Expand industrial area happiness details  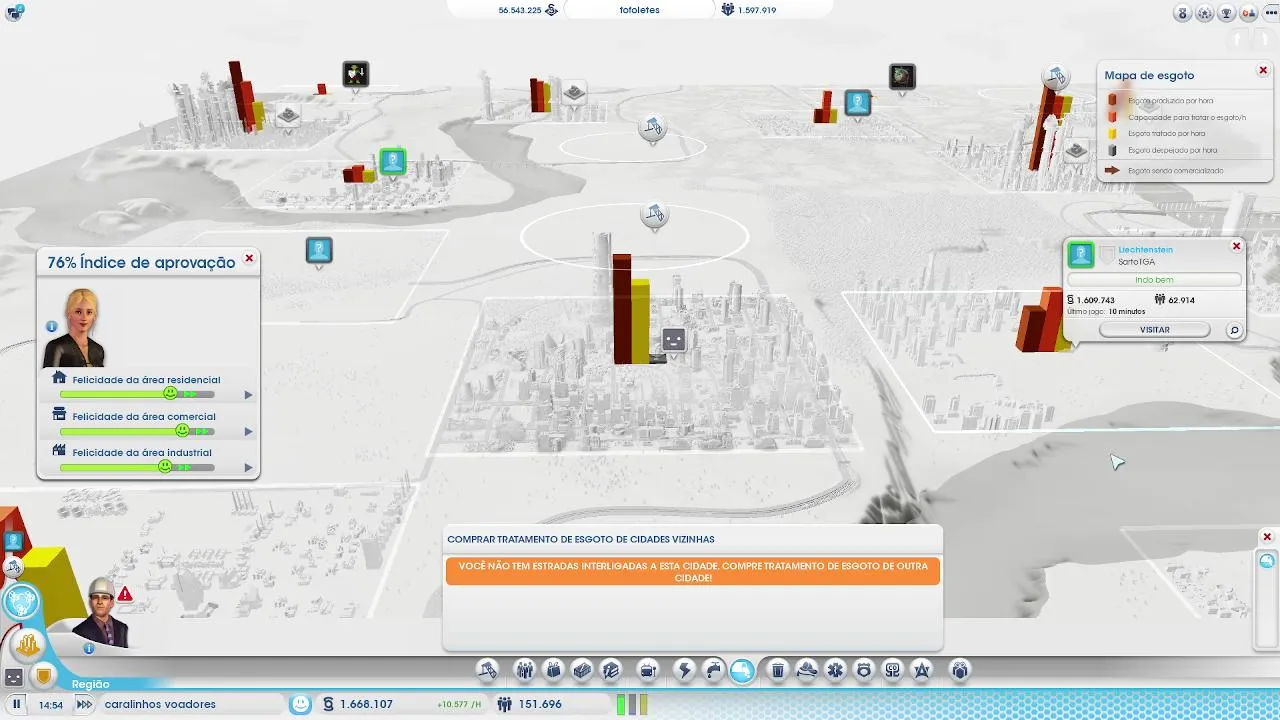(248, 468)
